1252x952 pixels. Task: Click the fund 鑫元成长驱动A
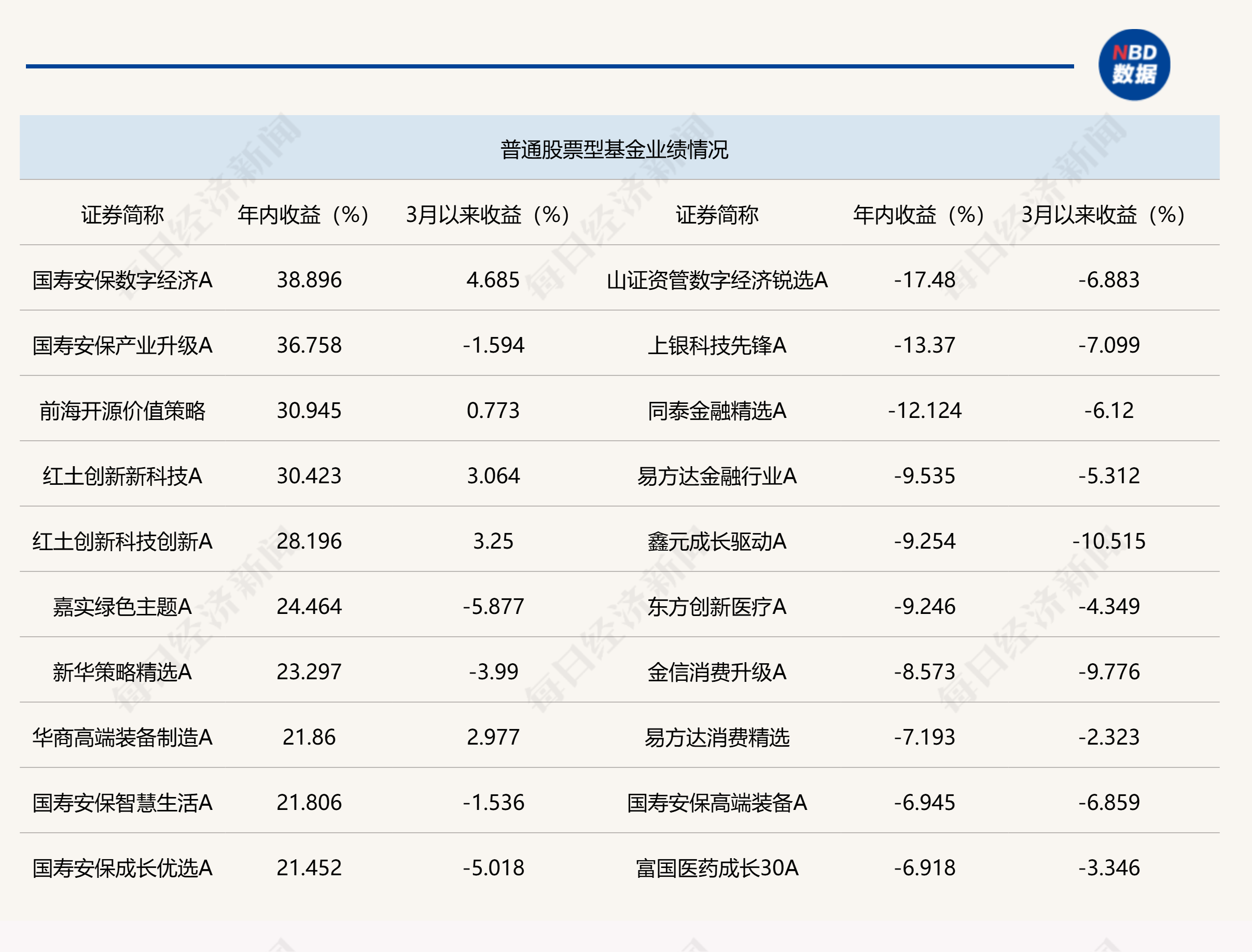pyautogui.click(x=716, y=541)
